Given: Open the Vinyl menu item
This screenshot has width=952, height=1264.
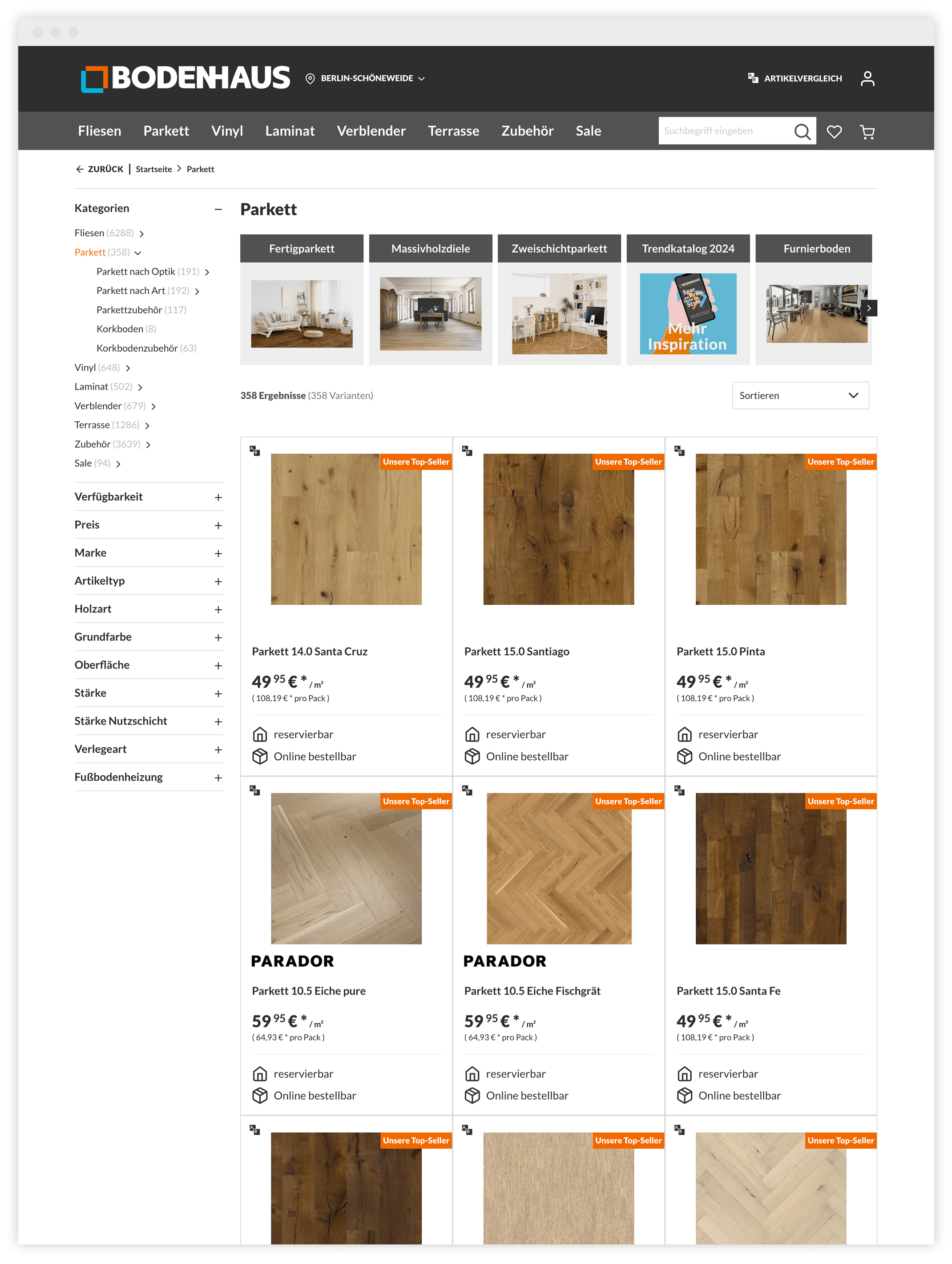Looking at the screenshot, I should [227, 131].
